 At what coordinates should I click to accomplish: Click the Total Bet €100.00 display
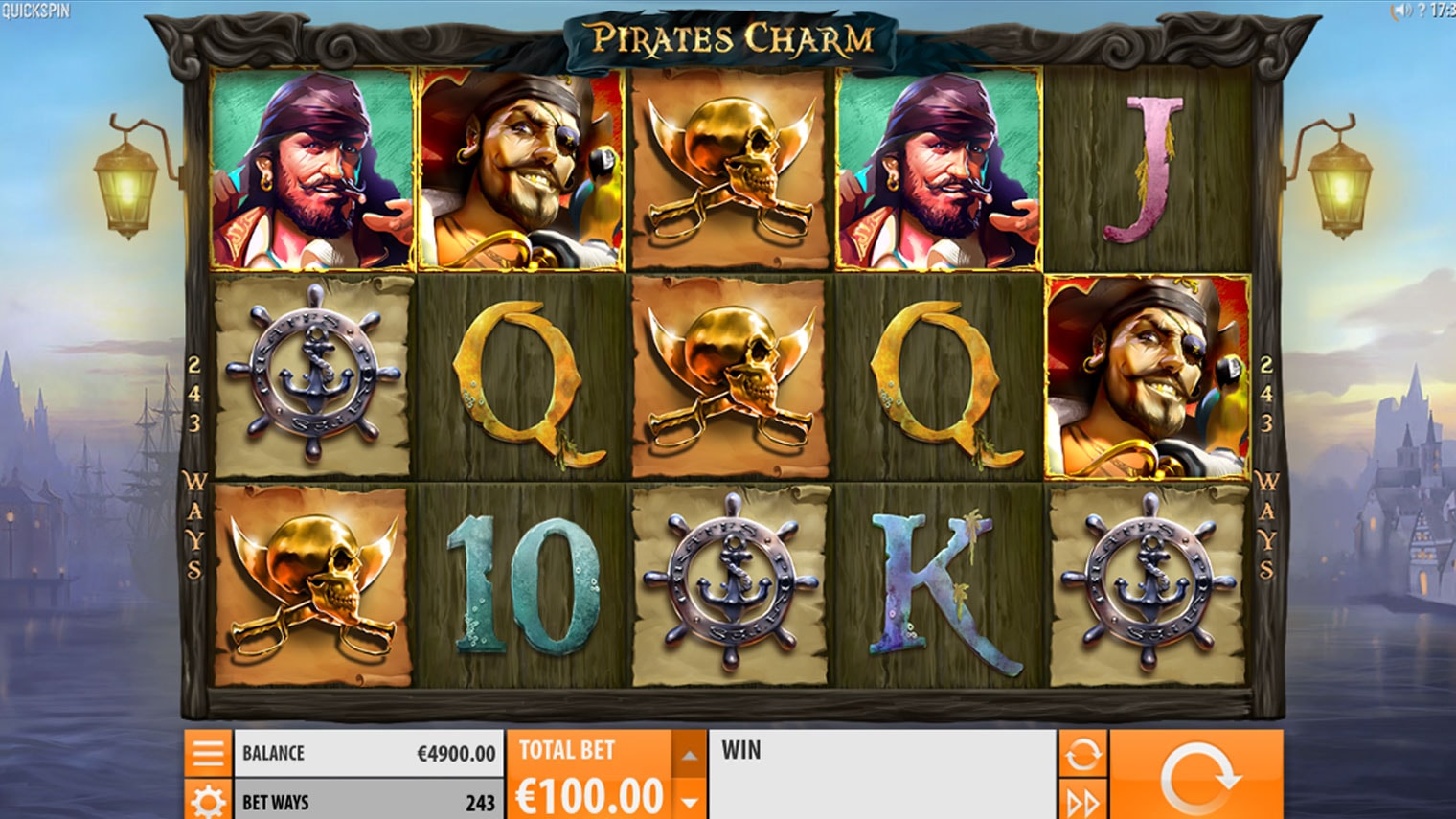tap(589, 775)
